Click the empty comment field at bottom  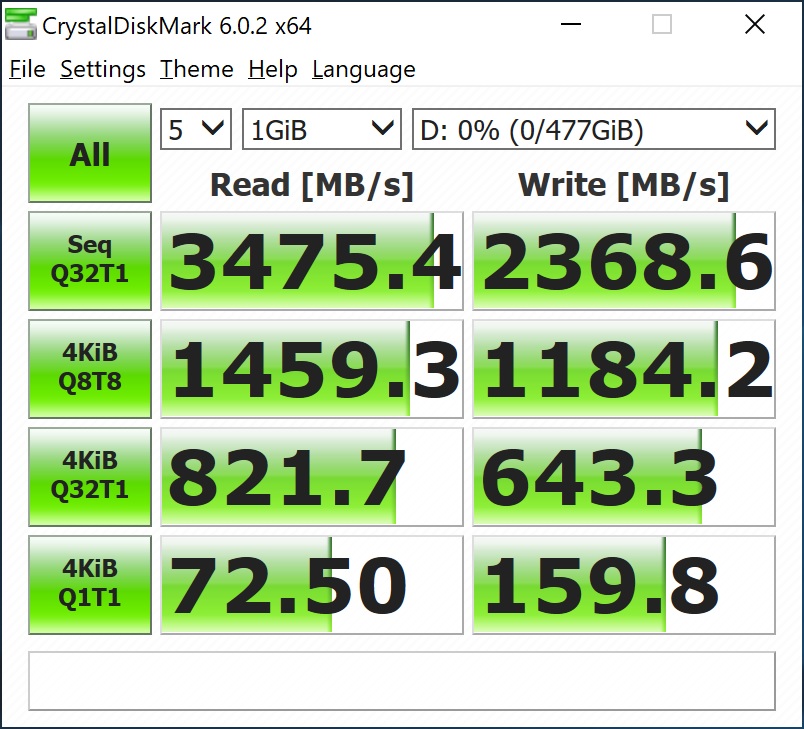(x=402, y=681)
